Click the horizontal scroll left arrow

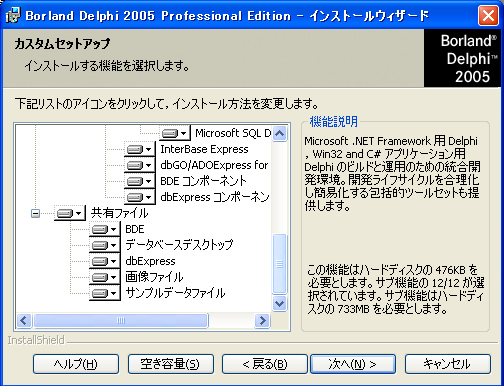[x=24, y=320]
